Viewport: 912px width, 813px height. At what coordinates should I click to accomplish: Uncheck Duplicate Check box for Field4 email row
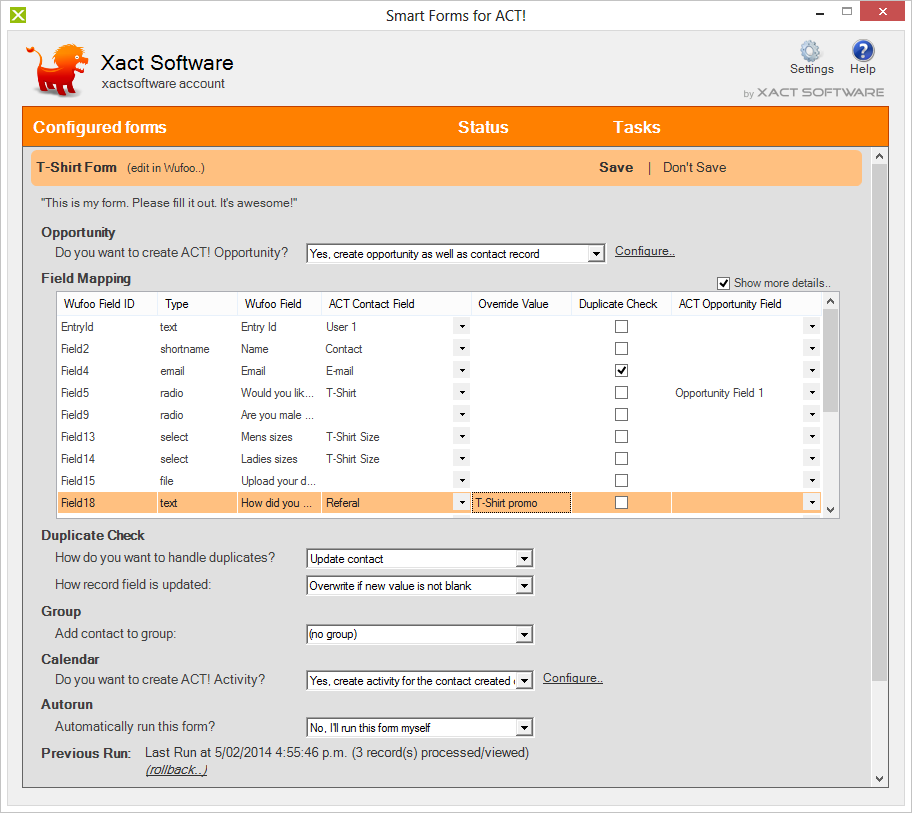[x=621, y=370]
